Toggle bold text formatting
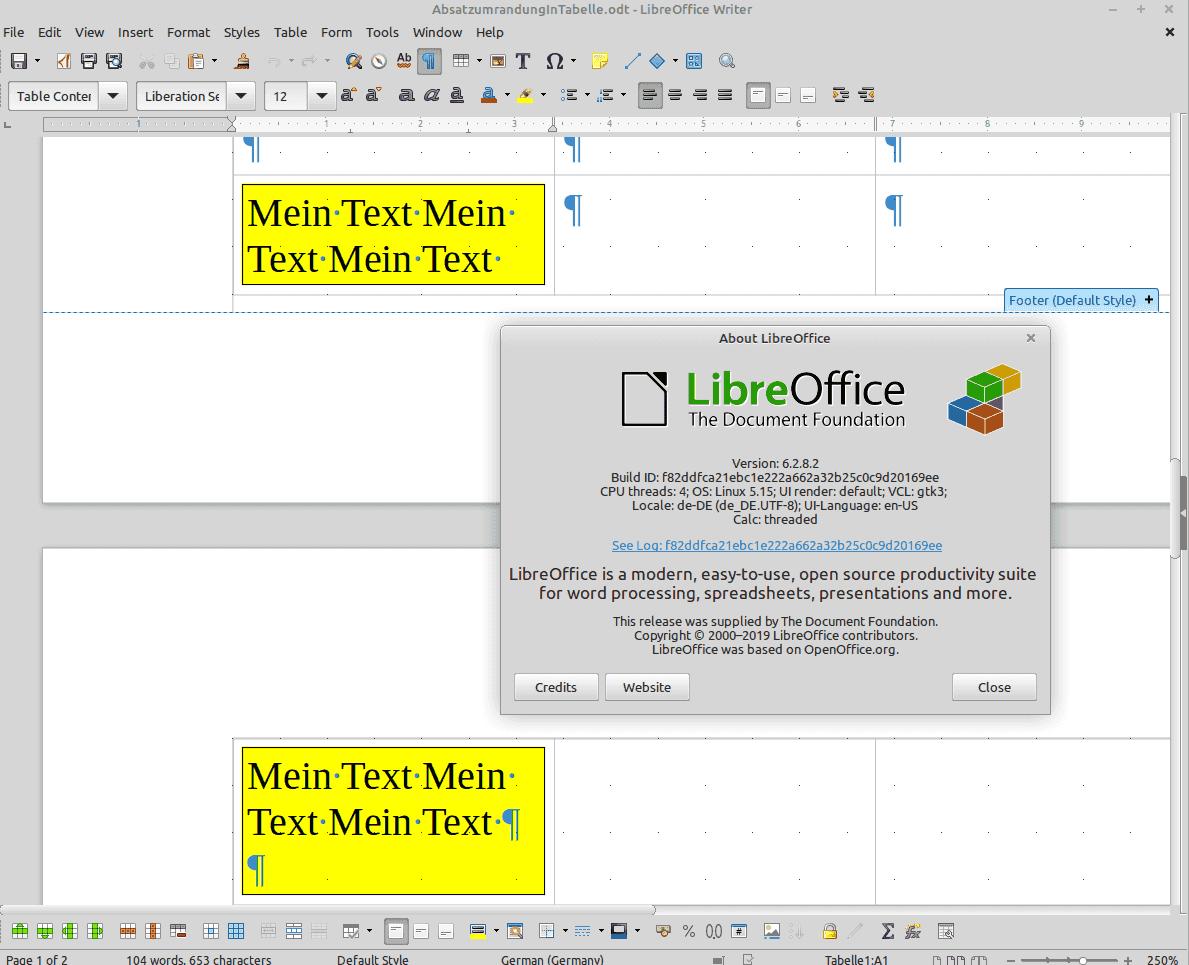Image resolution: width=1189 pixels, height=965 pixels. tap(406, 96)
